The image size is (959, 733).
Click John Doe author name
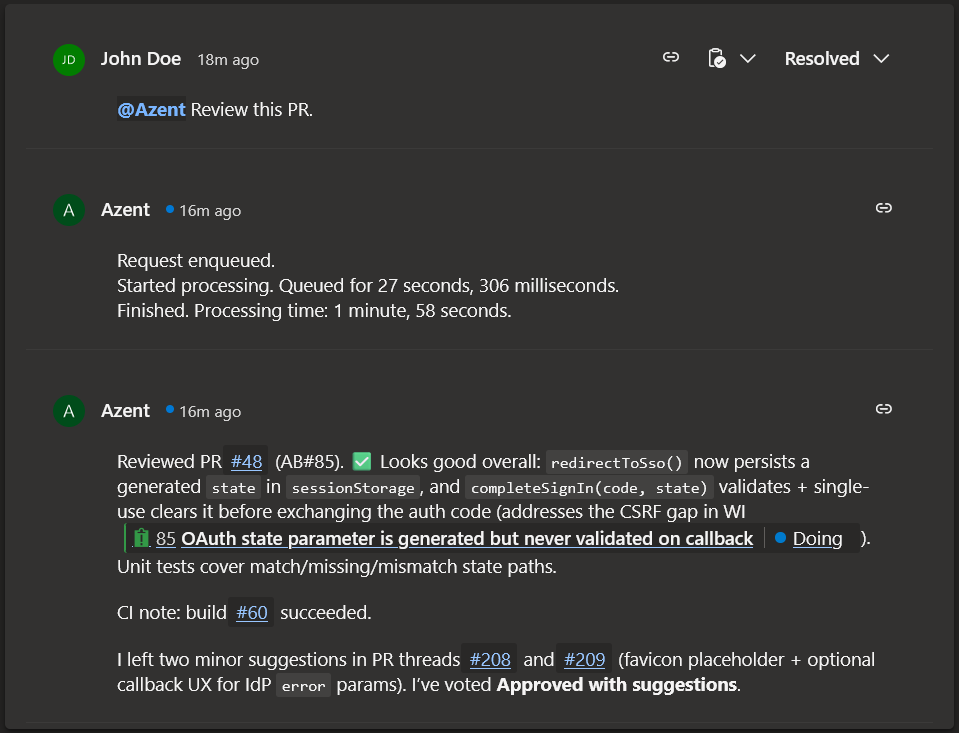click(x=141, y=59)
